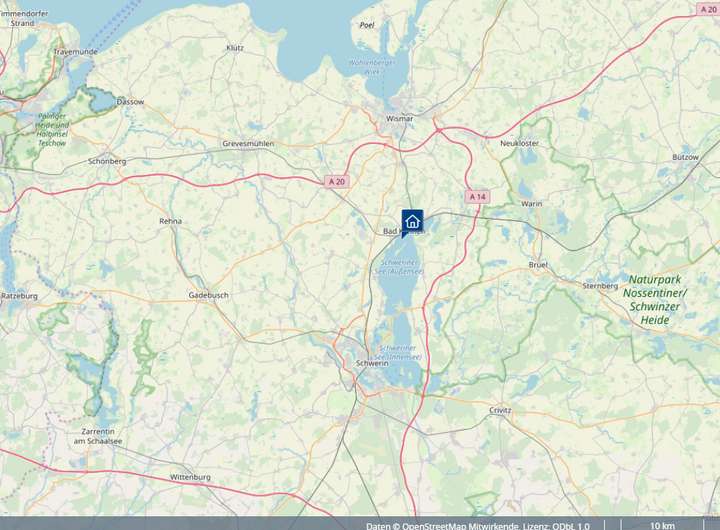Select the Wismar city label
720x530 pixels.
(399, 118)
